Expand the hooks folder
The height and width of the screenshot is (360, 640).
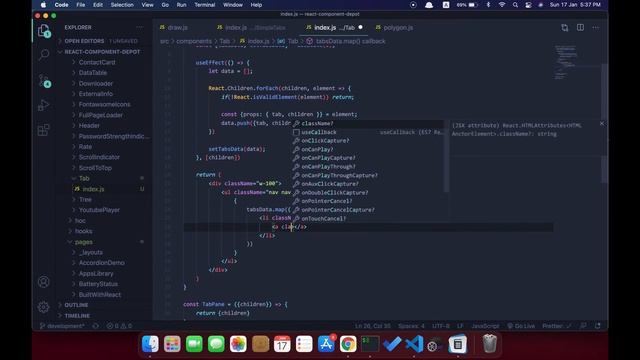click(x=83, y=231)
